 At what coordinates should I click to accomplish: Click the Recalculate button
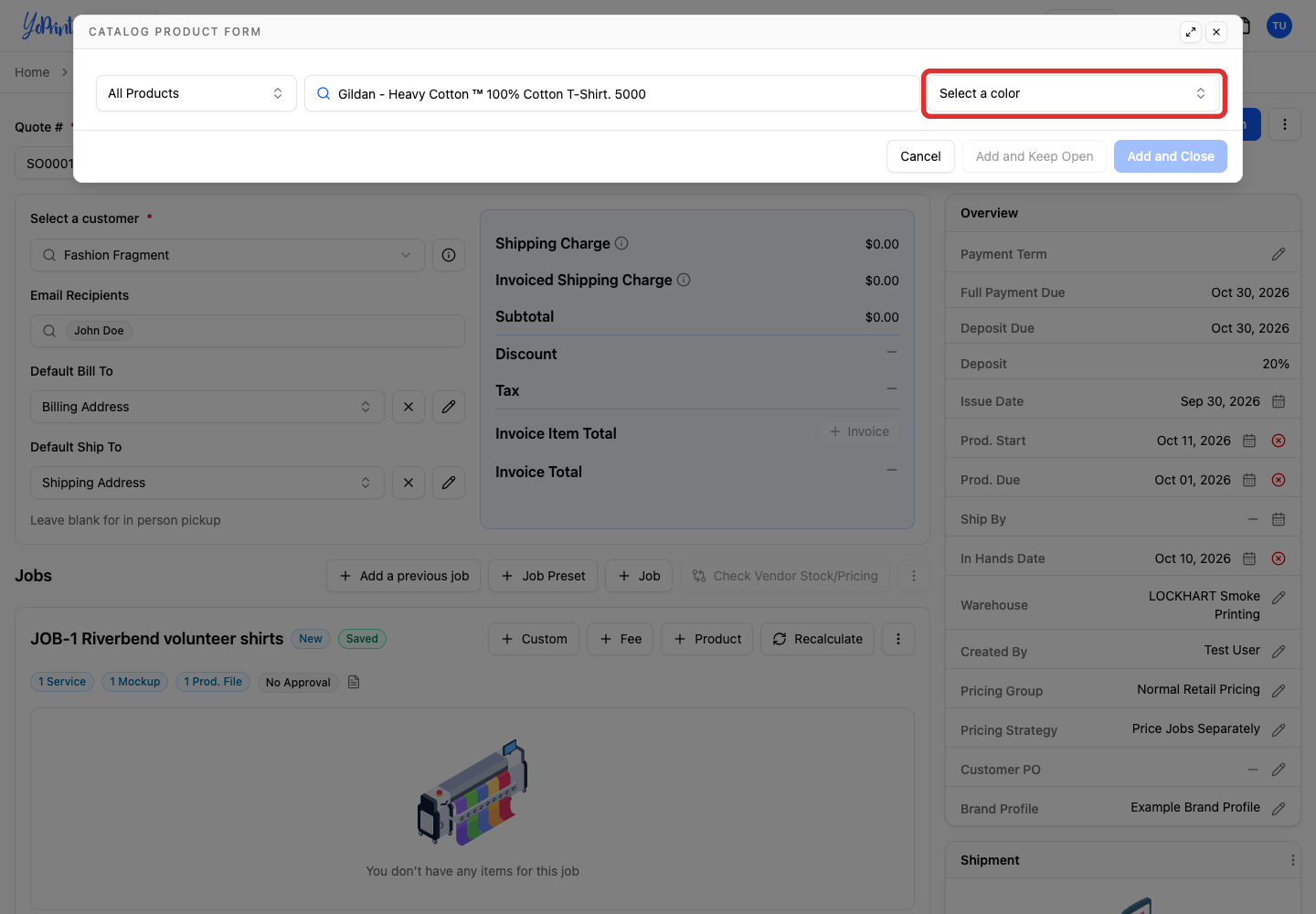pyautogui.click(x=818, y=639)
